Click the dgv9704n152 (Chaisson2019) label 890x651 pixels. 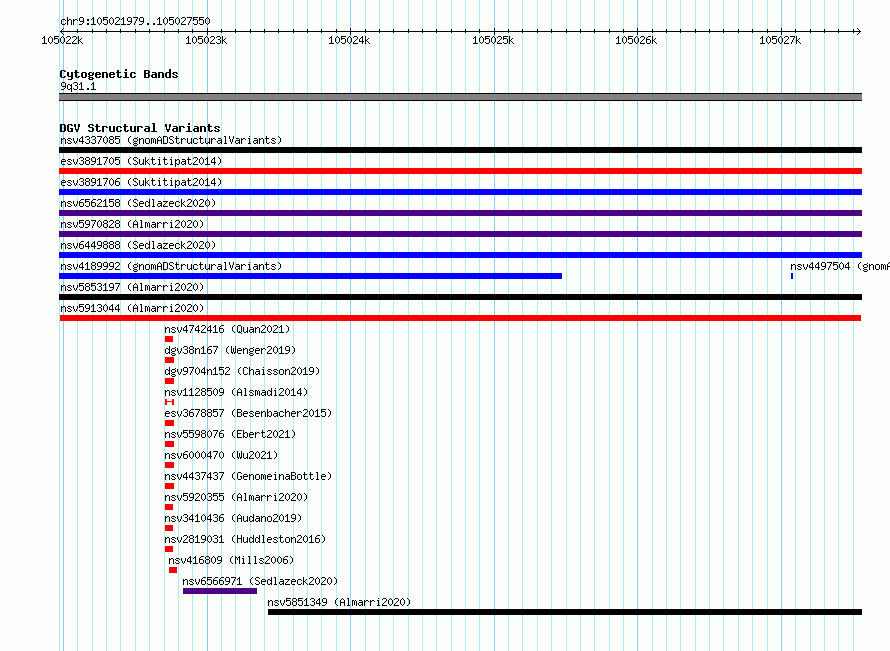pyautogui.click(x=242, y=371)
